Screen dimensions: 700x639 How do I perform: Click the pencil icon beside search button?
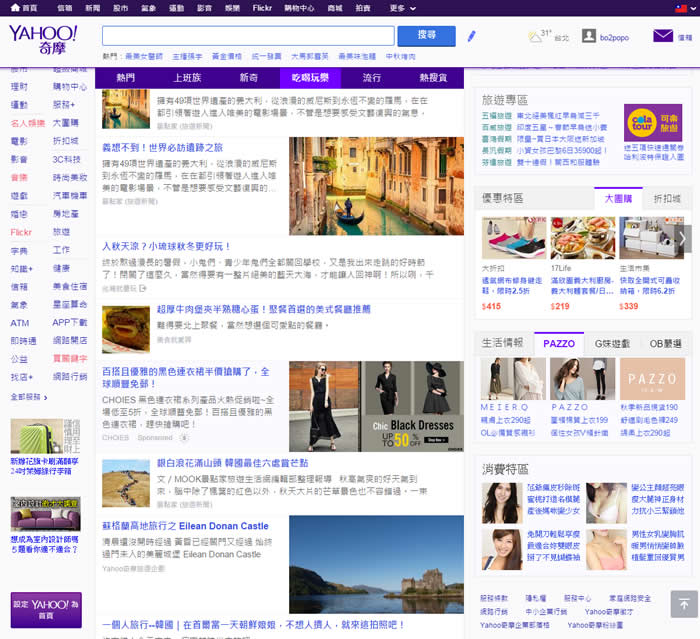pyautogui.click(x=472, y=37)
